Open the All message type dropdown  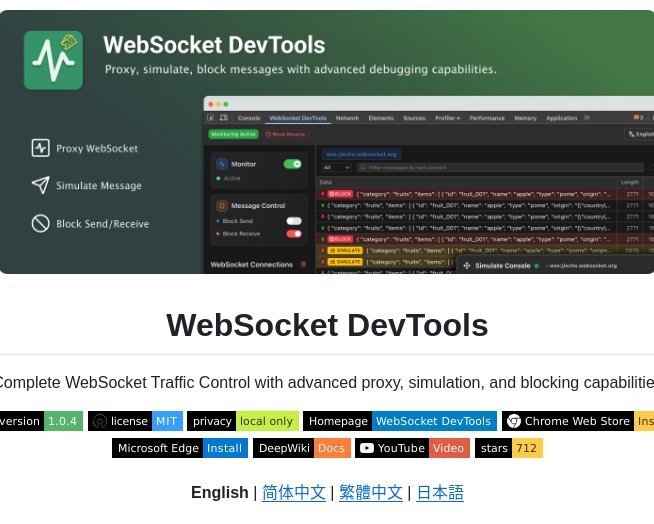point(336,167)
